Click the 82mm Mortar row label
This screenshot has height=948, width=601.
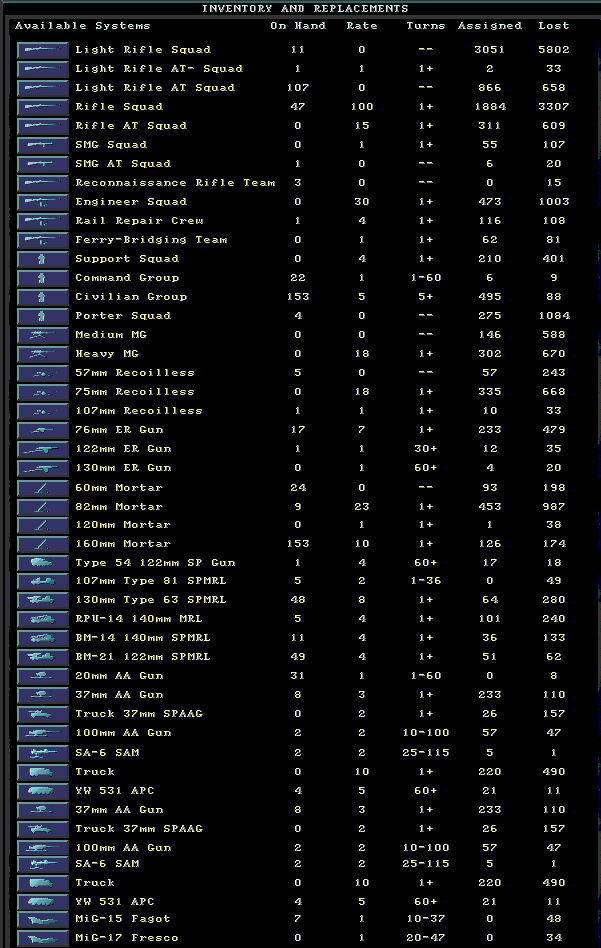[x=119, y=507]
